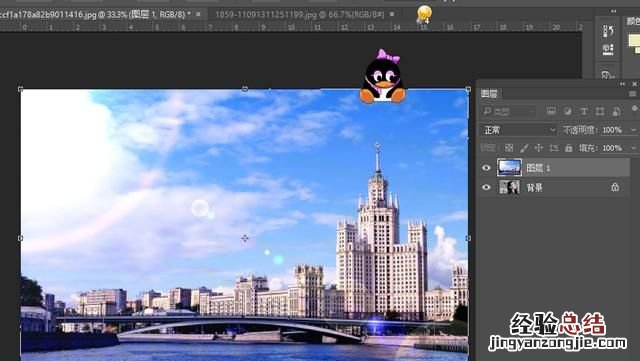
Task: Open the 正常 blend mode dropdown
Action: [518, 130]
